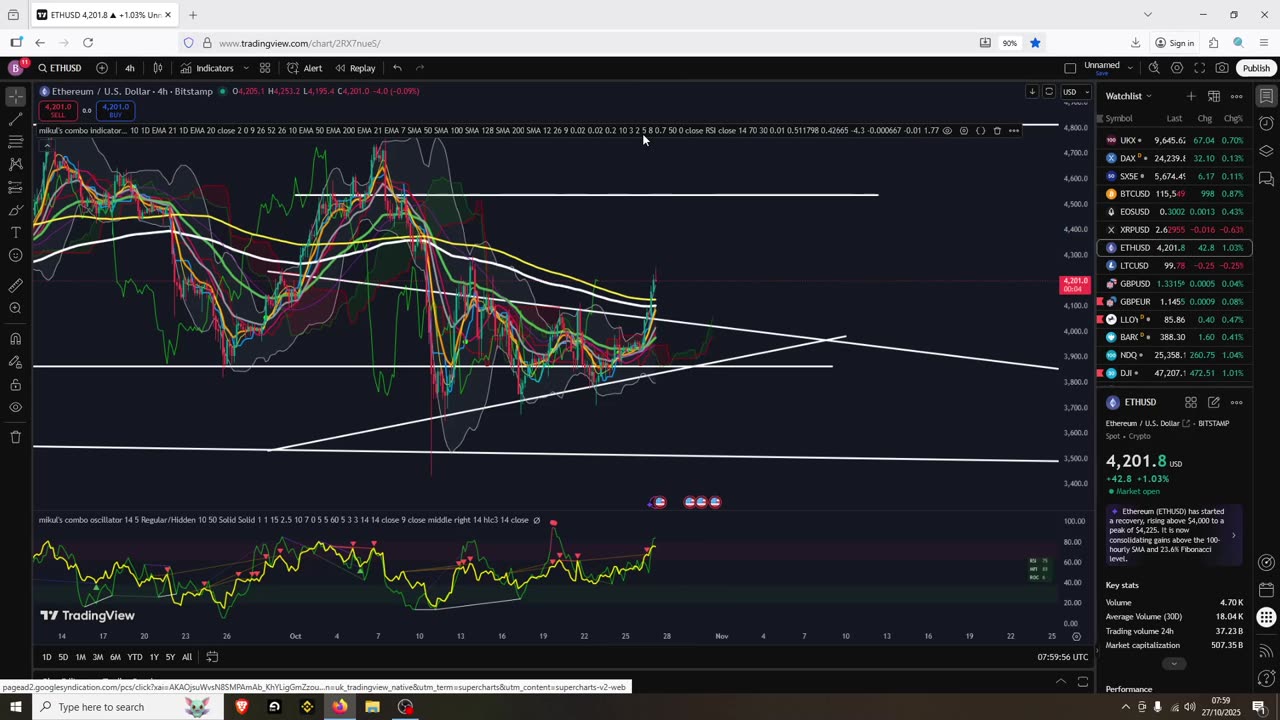
Task: Take a chart snapshot with camera icon
Action: (x=1222, y=68)
